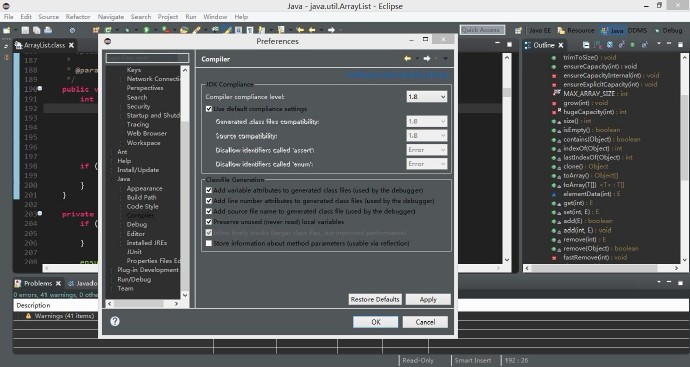
Task: Select Run/Debug in preferences tree
Action: [x=134, y=279]
